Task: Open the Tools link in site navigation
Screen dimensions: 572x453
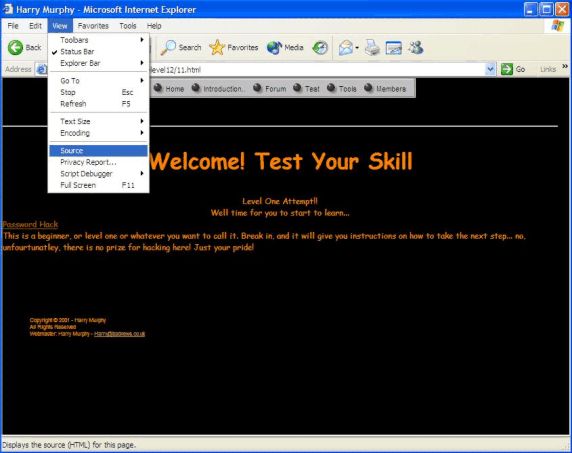Action: pos(347,89)
